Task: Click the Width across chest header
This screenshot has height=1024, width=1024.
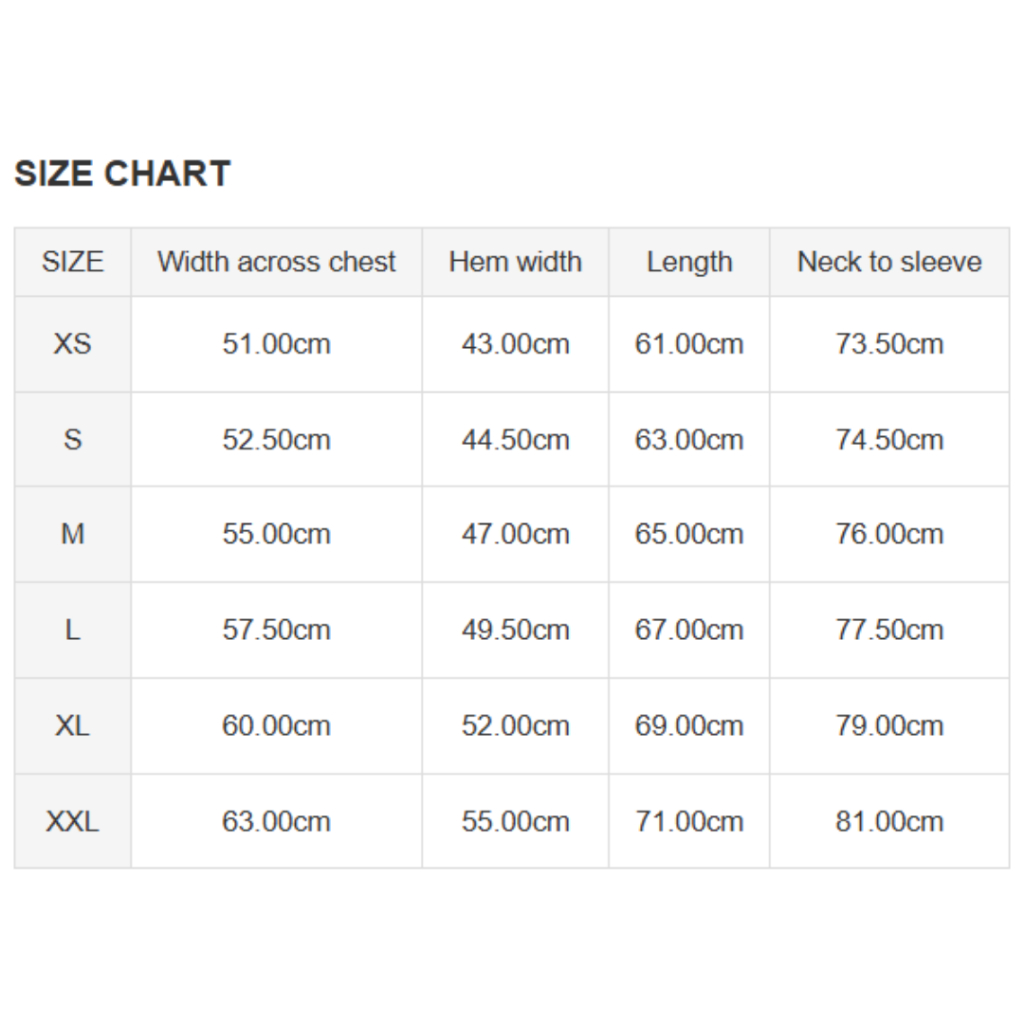Action: [x=276, y=262]
